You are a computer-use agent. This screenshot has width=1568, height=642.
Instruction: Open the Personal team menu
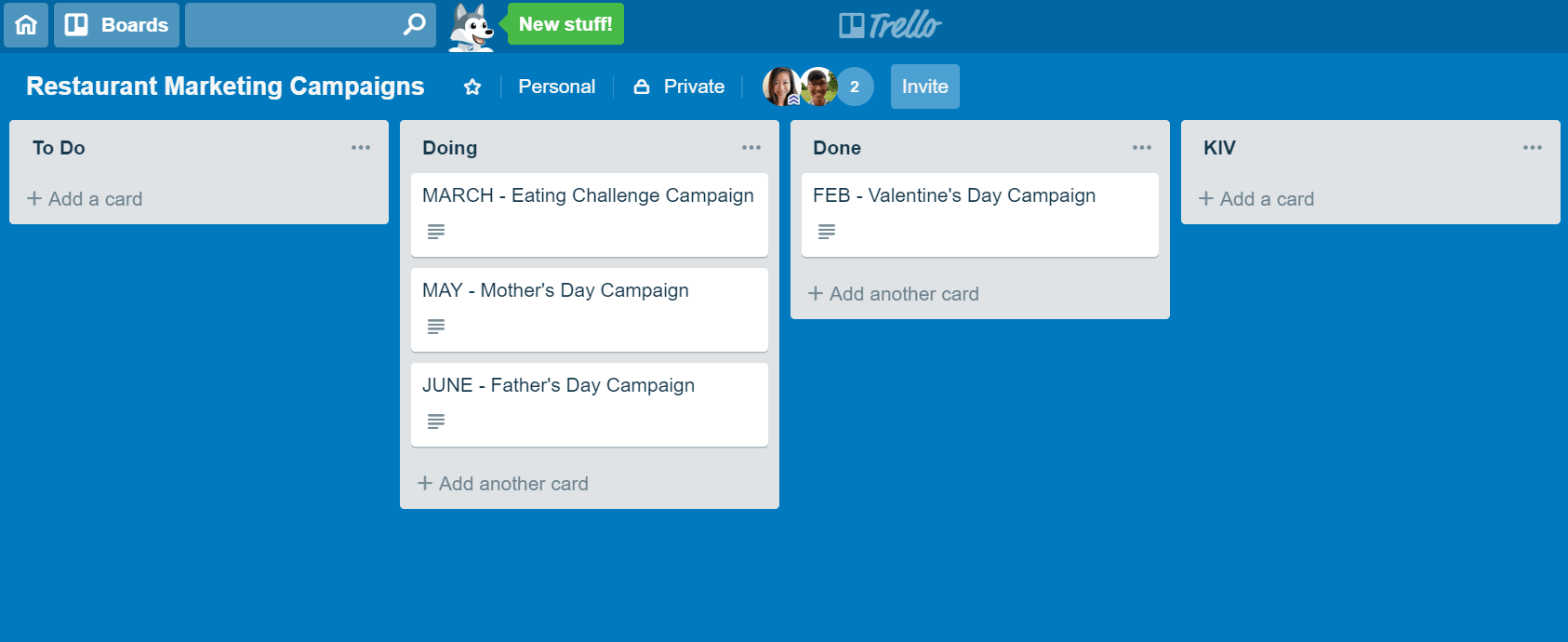click(556, 87)
